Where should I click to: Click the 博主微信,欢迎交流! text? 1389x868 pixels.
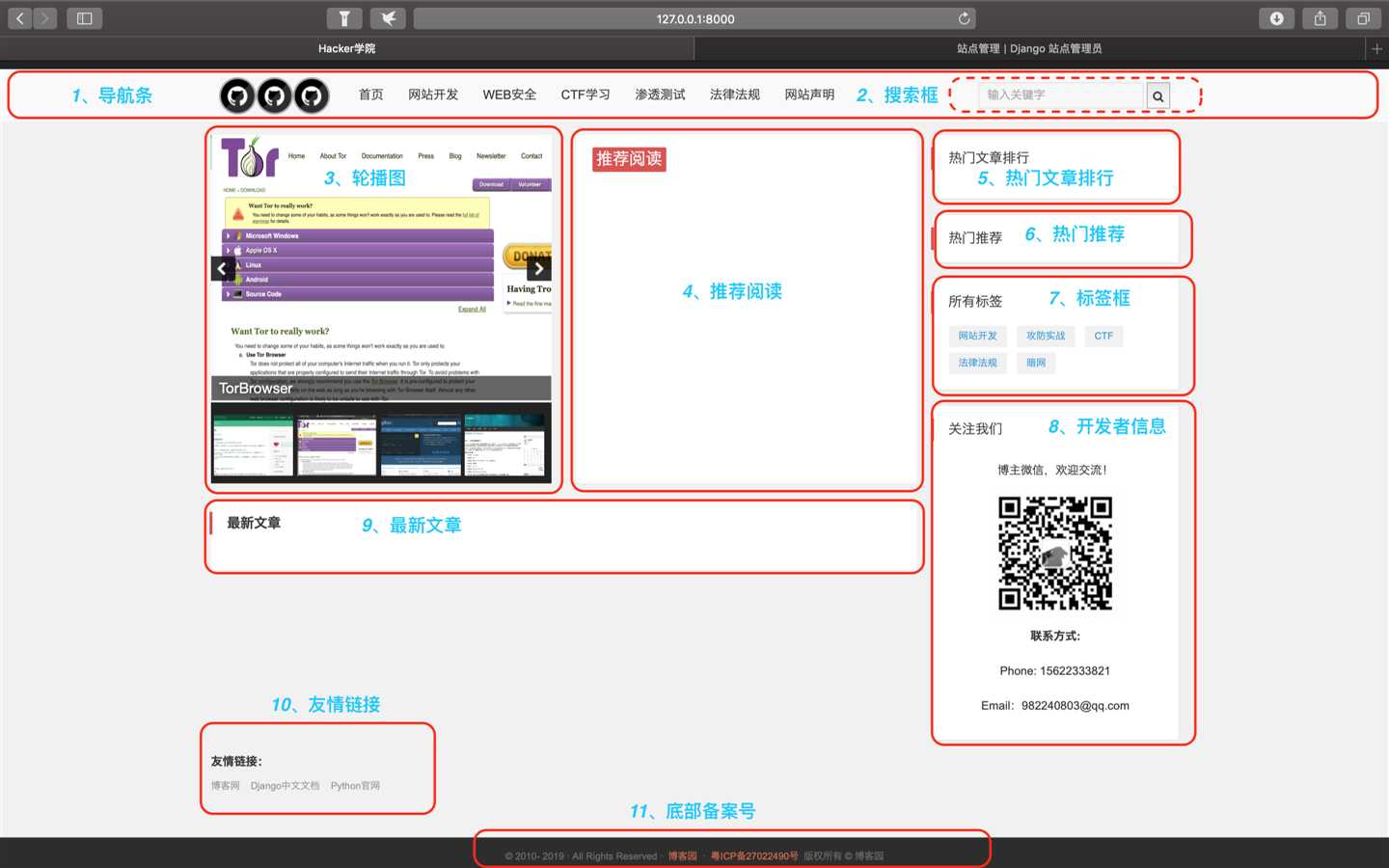pos(1052,471)
